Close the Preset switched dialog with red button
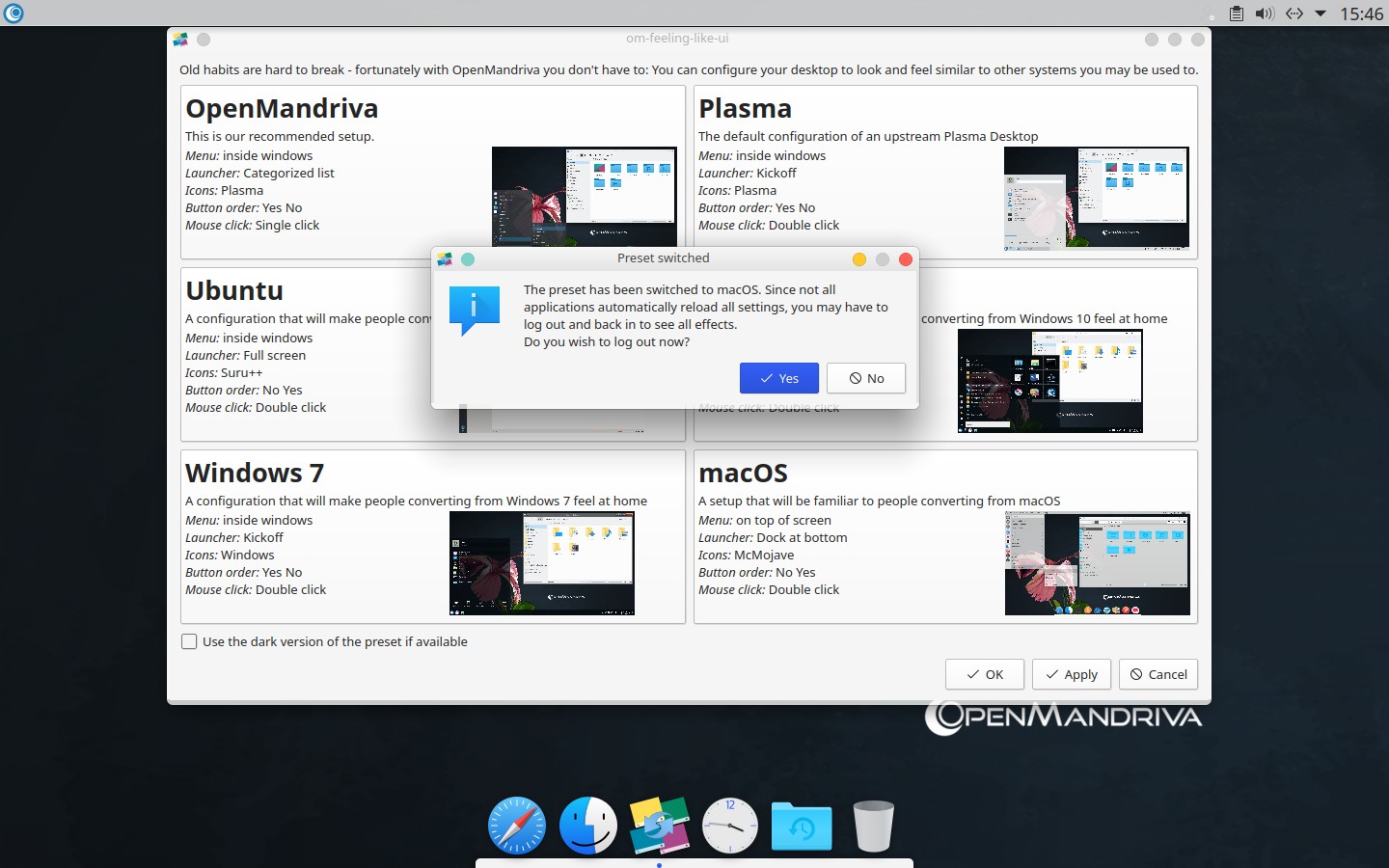The image size is (1389, 868). click(906, 258)
